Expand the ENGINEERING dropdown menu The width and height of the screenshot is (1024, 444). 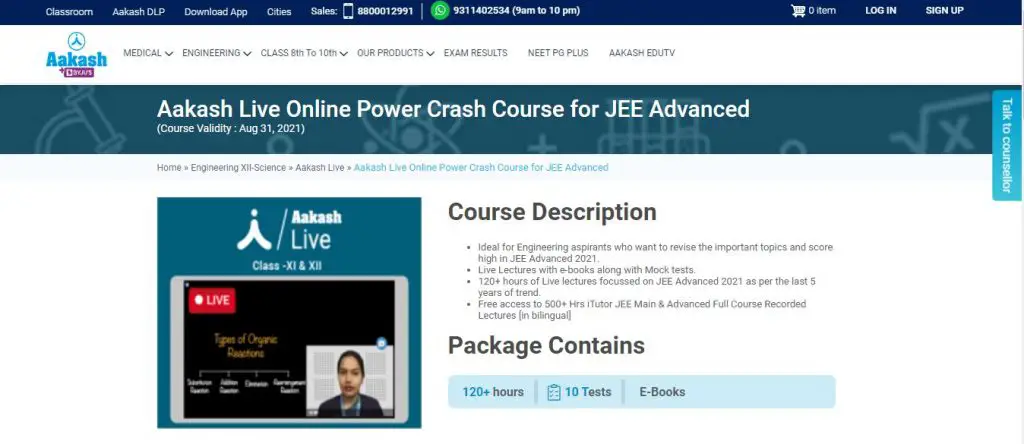coord(216,53)
